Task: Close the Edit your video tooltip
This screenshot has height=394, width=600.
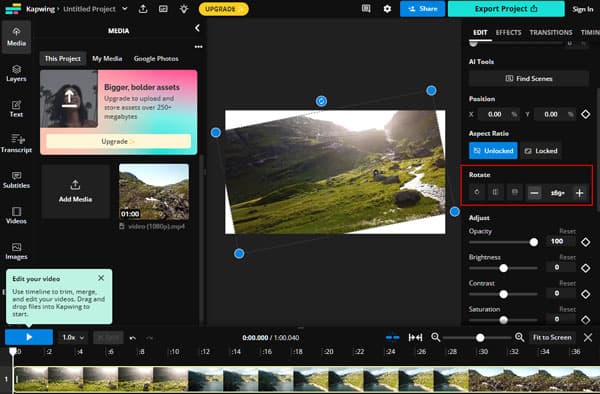Action: [101, 278]
